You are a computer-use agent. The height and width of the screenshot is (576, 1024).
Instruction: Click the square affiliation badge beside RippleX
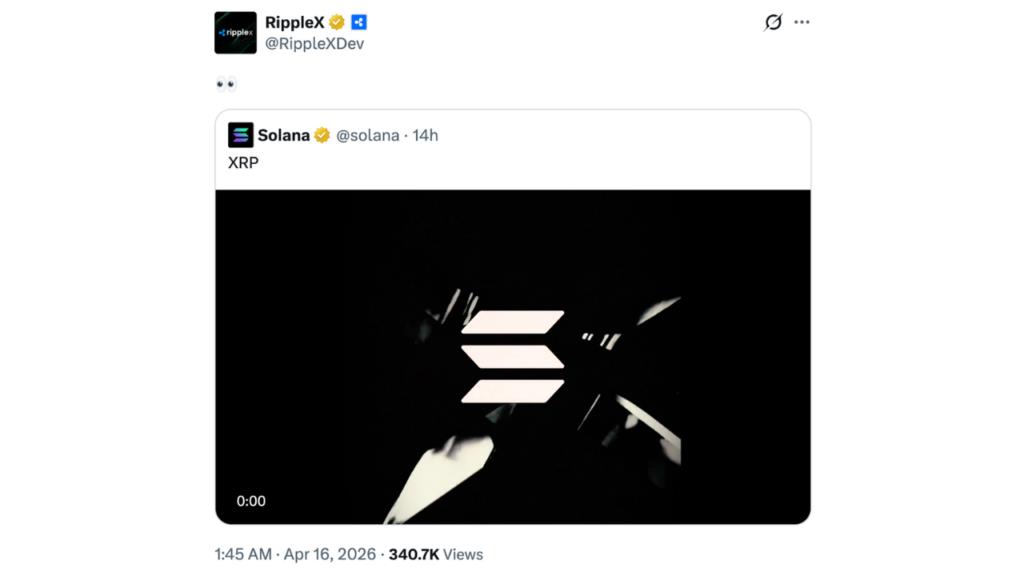tap(359, 22)
